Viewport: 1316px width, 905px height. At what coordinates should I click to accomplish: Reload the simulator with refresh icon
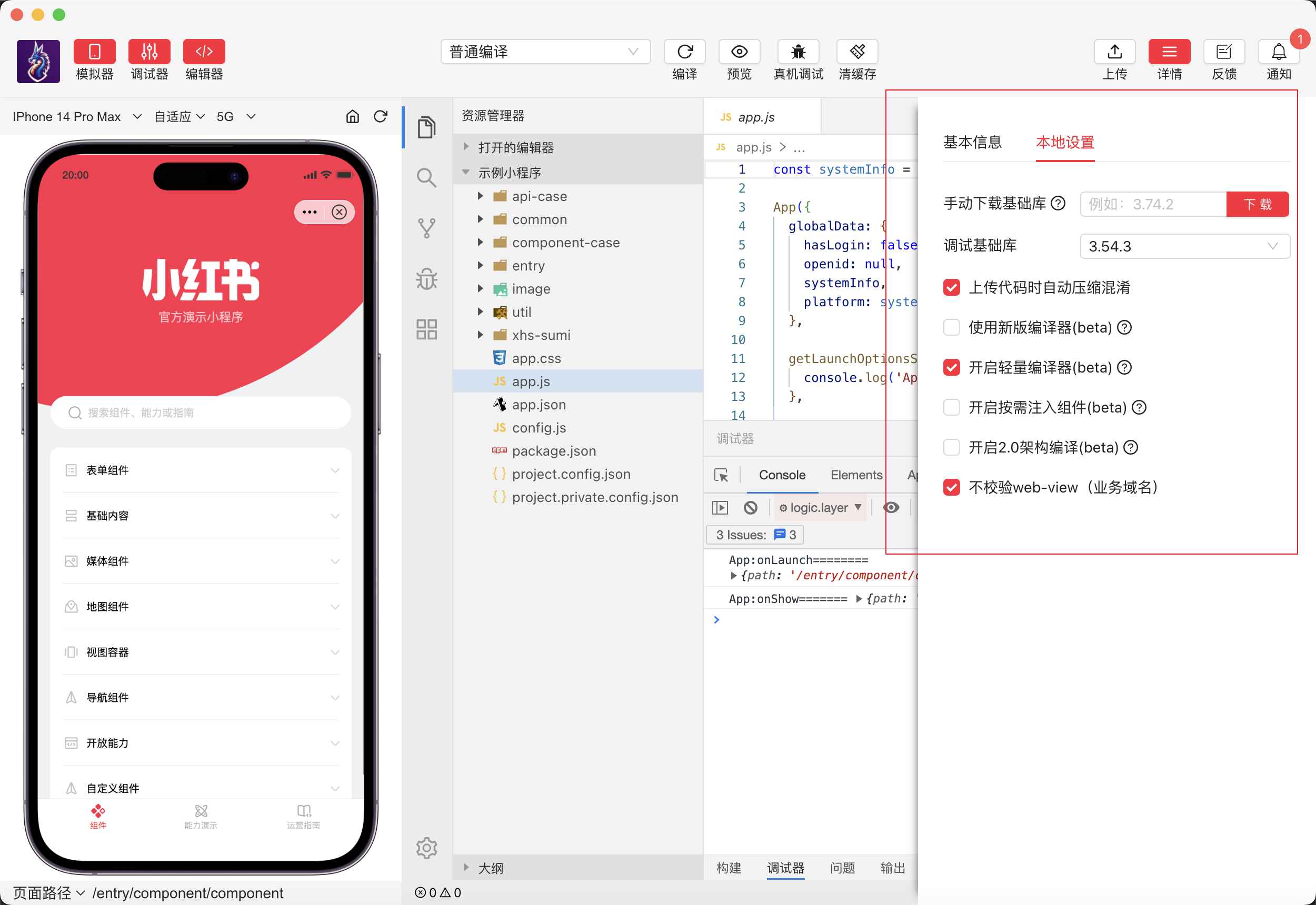(381, 116)
